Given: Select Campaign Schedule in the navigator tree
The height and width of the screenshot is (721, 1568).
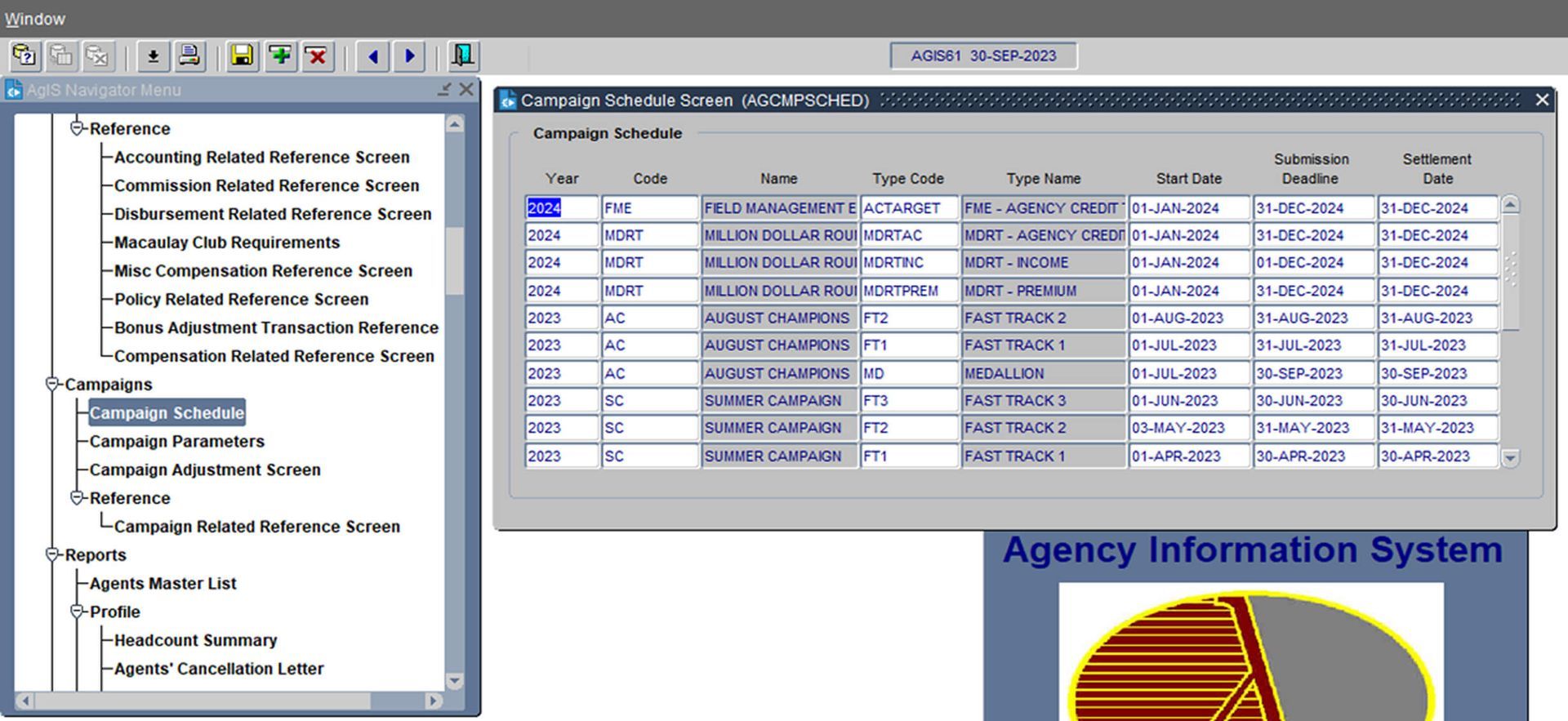Looking at the screenshot, I should coord(167,412).
